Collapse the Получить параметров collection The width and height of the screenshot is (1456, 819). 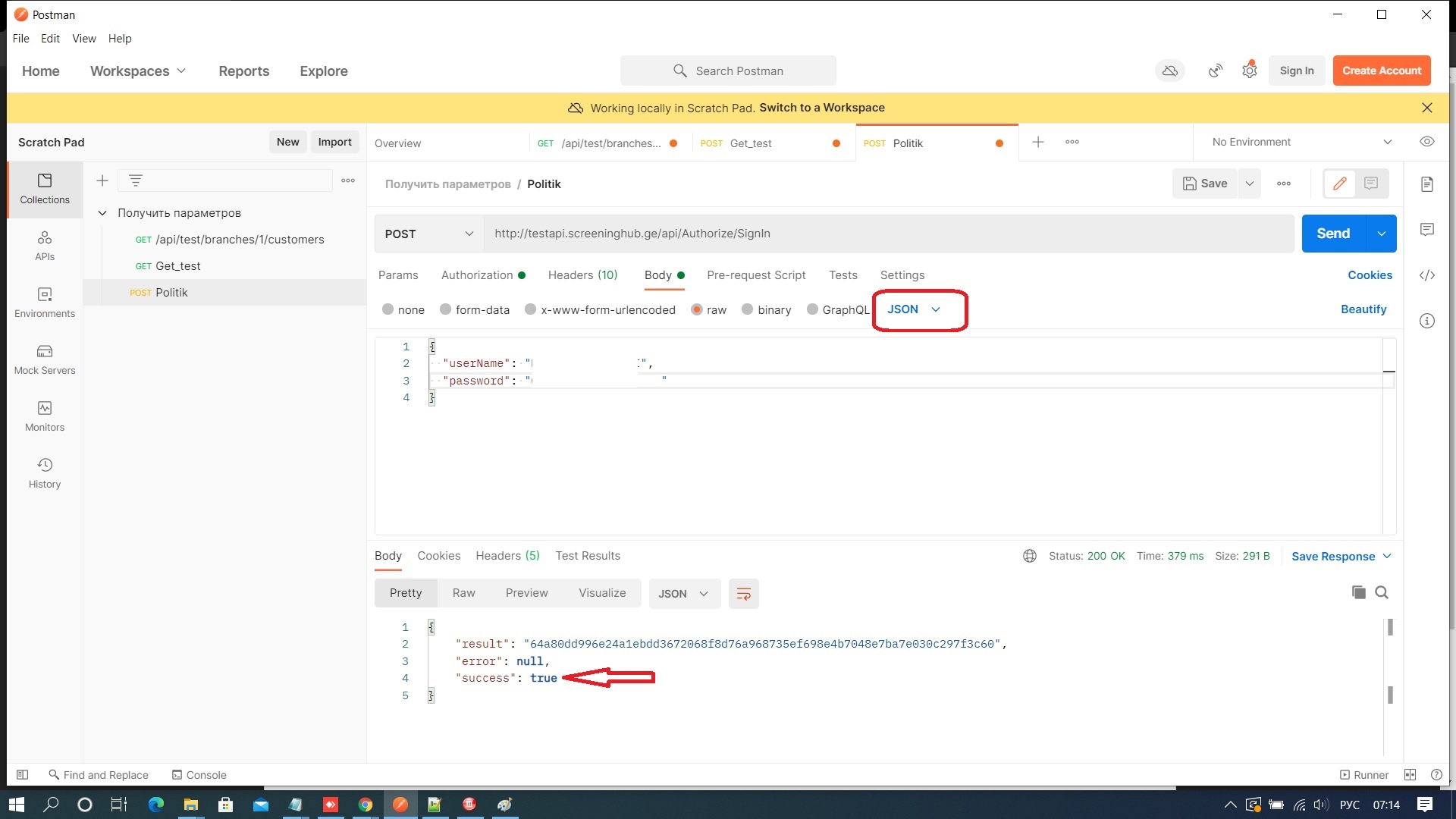click(x=102, y=213)
